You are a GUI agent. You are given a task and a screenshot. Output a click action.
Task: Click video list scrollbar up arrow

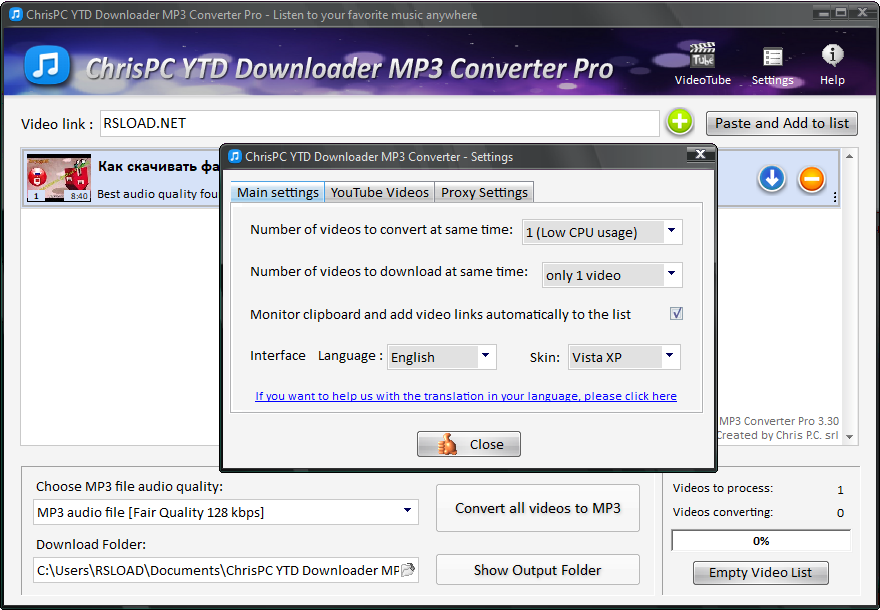pos(850,157)
